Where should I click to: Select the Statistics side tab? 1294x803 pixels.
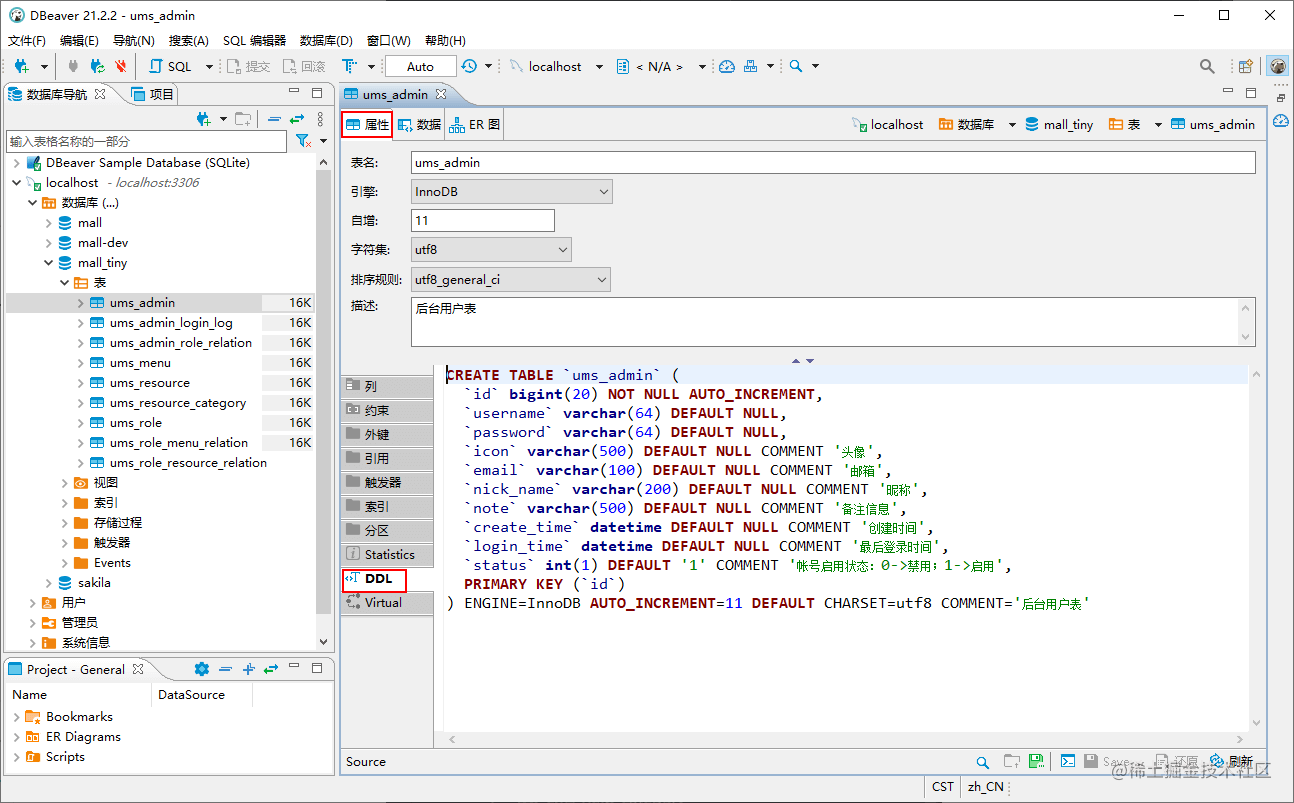tap(388, 554)
